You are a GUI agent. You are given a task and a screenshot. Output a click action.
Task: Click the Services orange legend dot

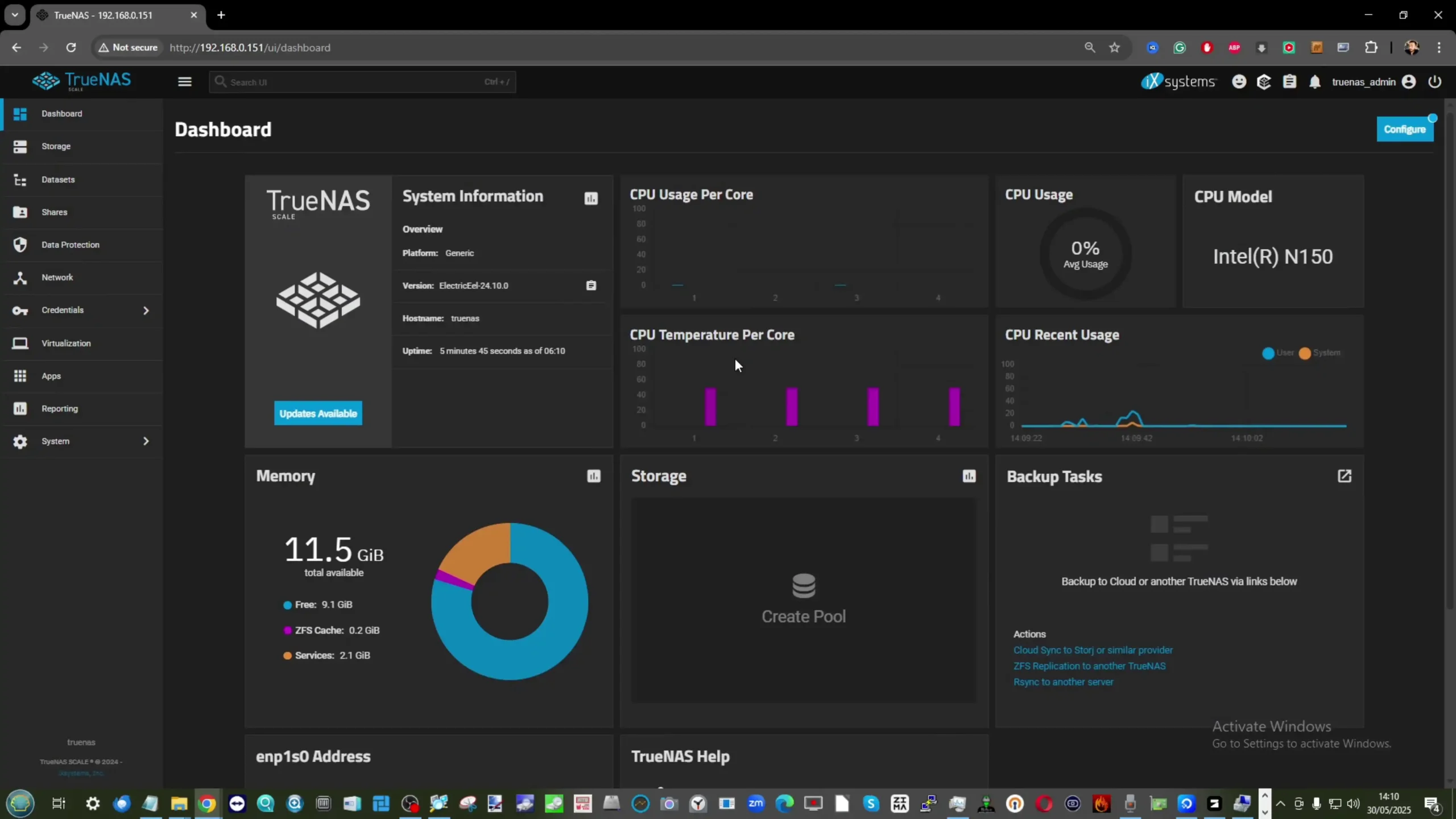pos(287,656)
